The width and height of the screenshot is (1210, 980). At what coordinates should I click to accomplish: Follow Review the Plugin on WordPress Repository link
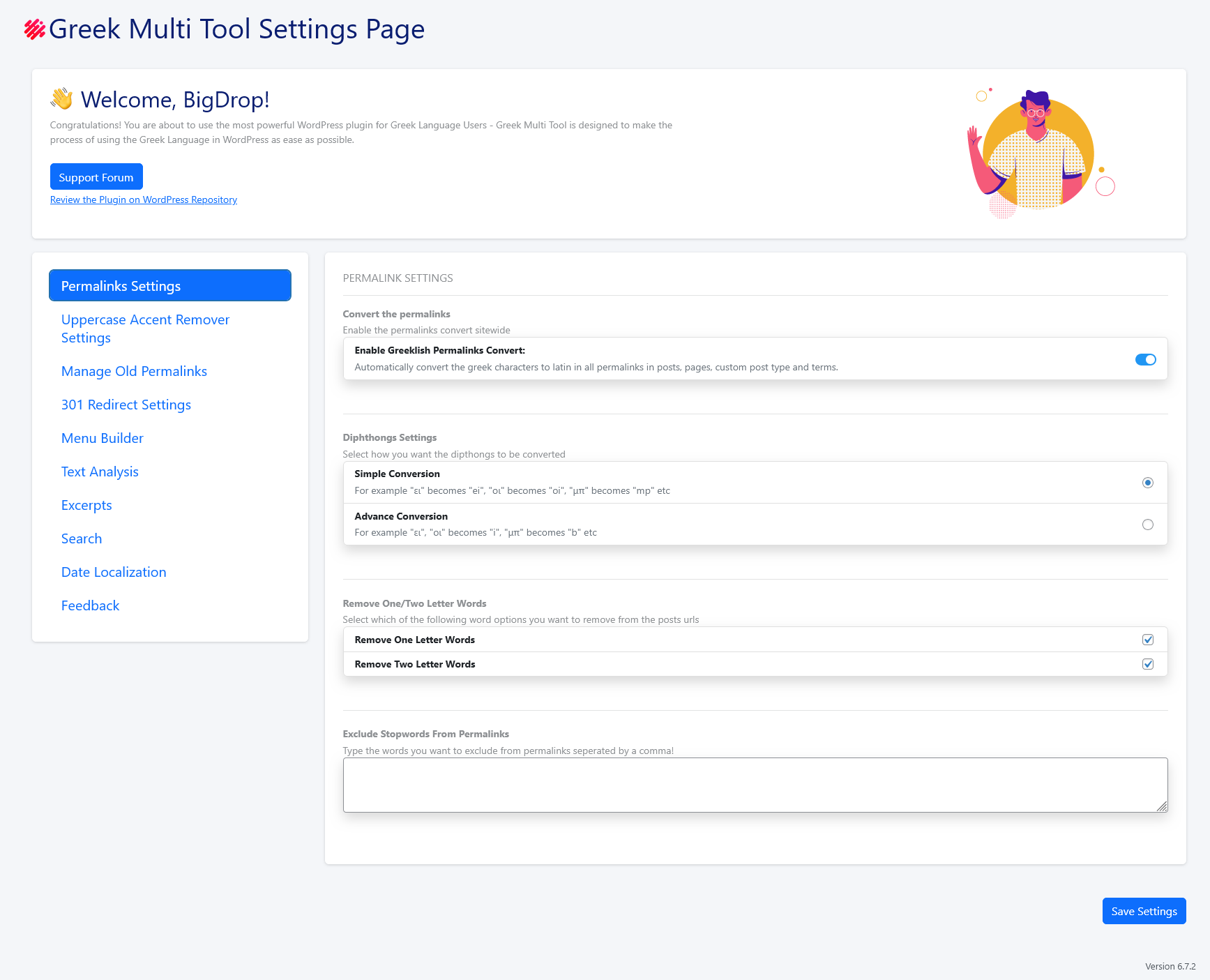144,199
